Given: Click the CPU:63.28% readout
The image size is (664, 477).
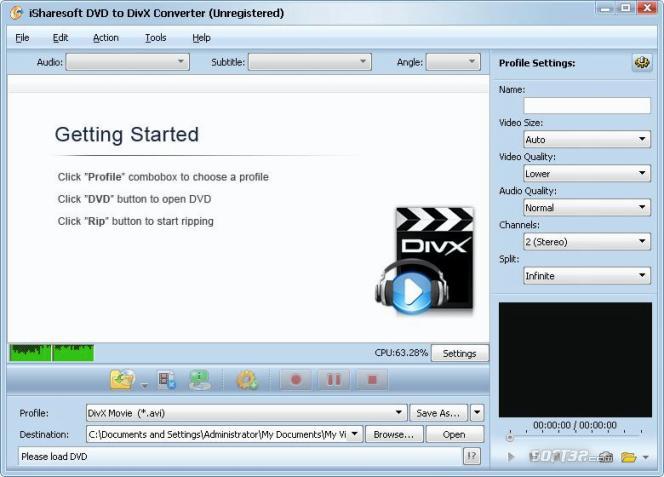Looking at the screenshot, I should click(401, 353).
